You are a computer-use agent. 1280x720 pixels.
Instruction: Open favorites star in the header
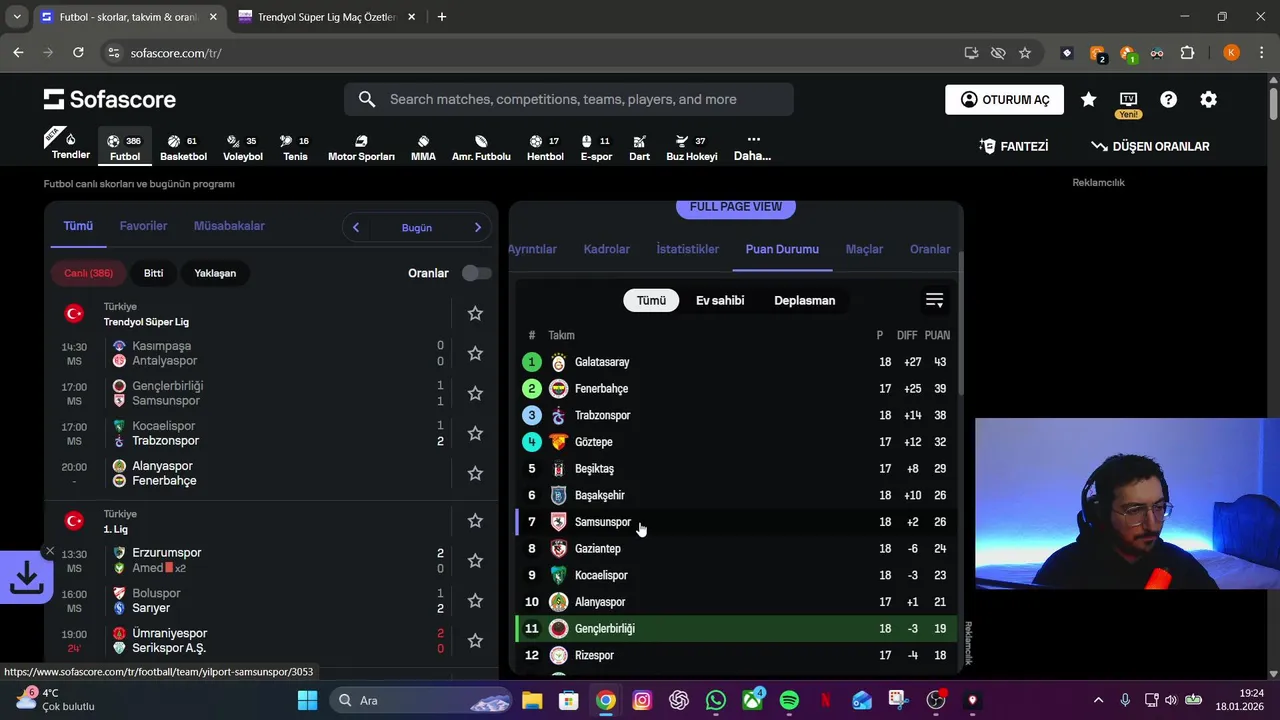pos(1089,99)
